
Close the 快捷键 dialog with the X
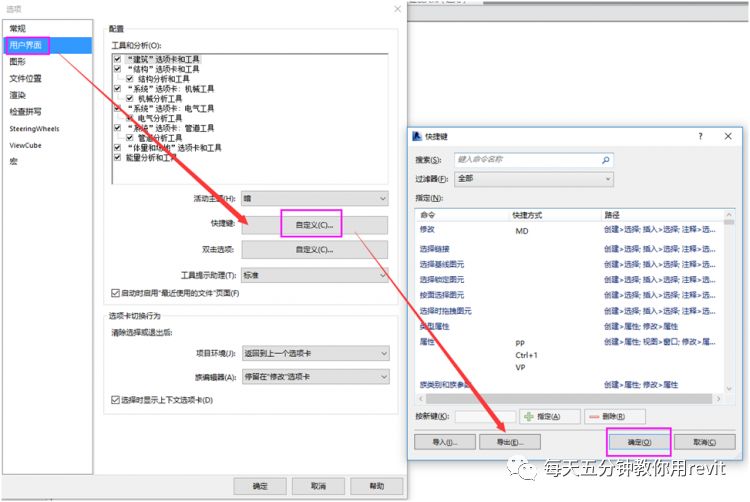point(728,136)
